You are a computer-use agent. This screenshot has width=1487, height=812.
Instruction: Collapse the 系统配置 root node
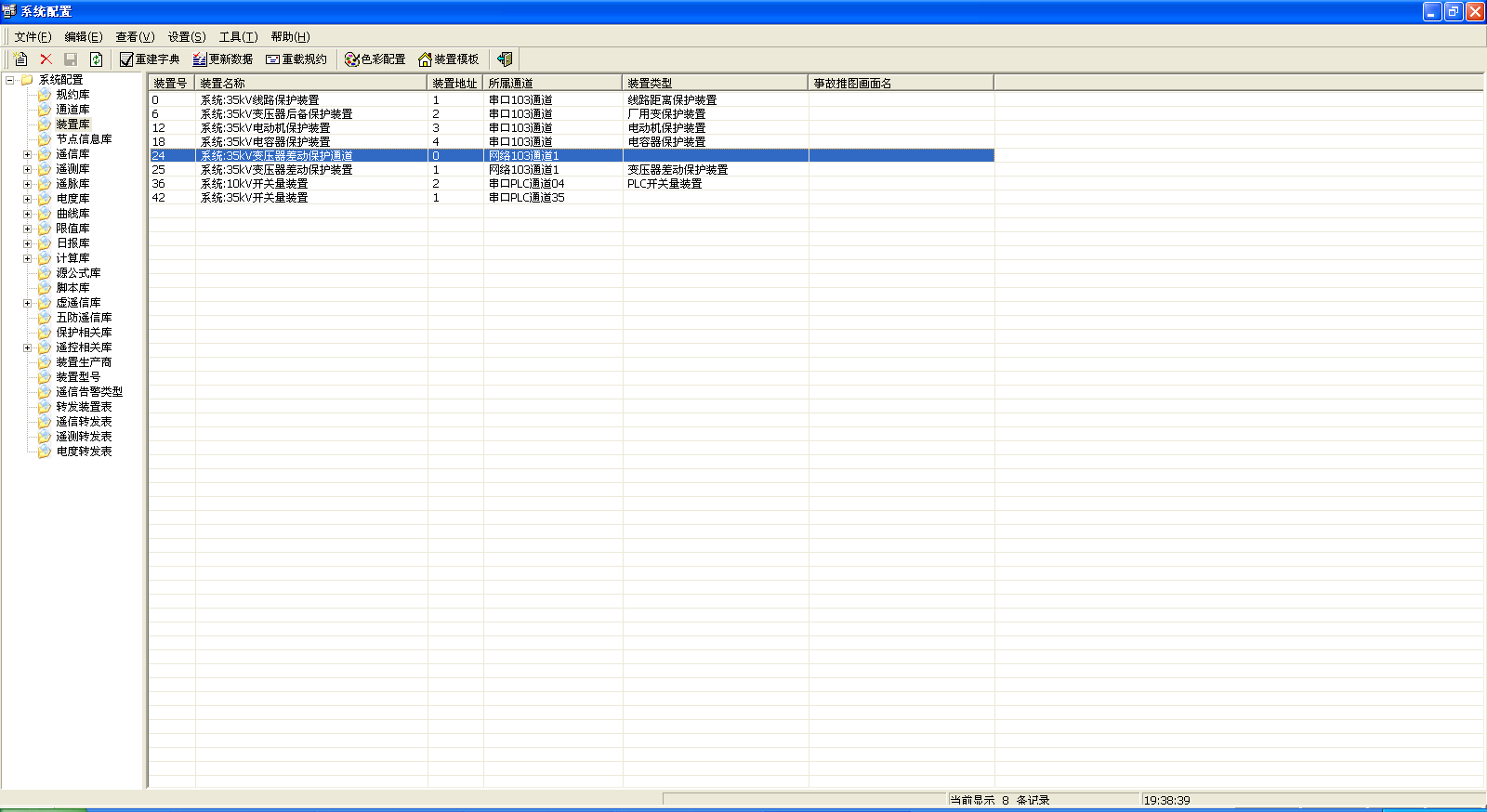(x=10, y=80)
